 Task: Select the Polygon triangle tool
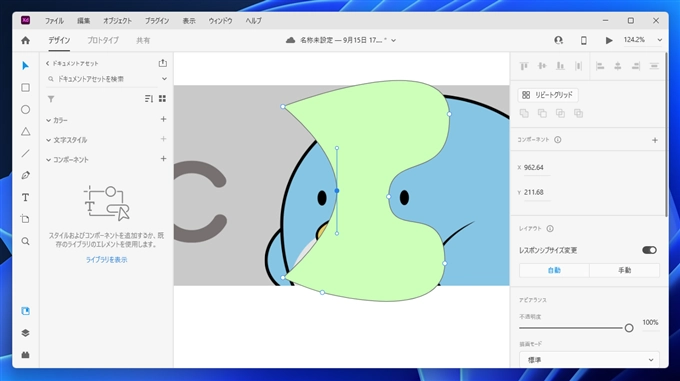tap(26, 131)
